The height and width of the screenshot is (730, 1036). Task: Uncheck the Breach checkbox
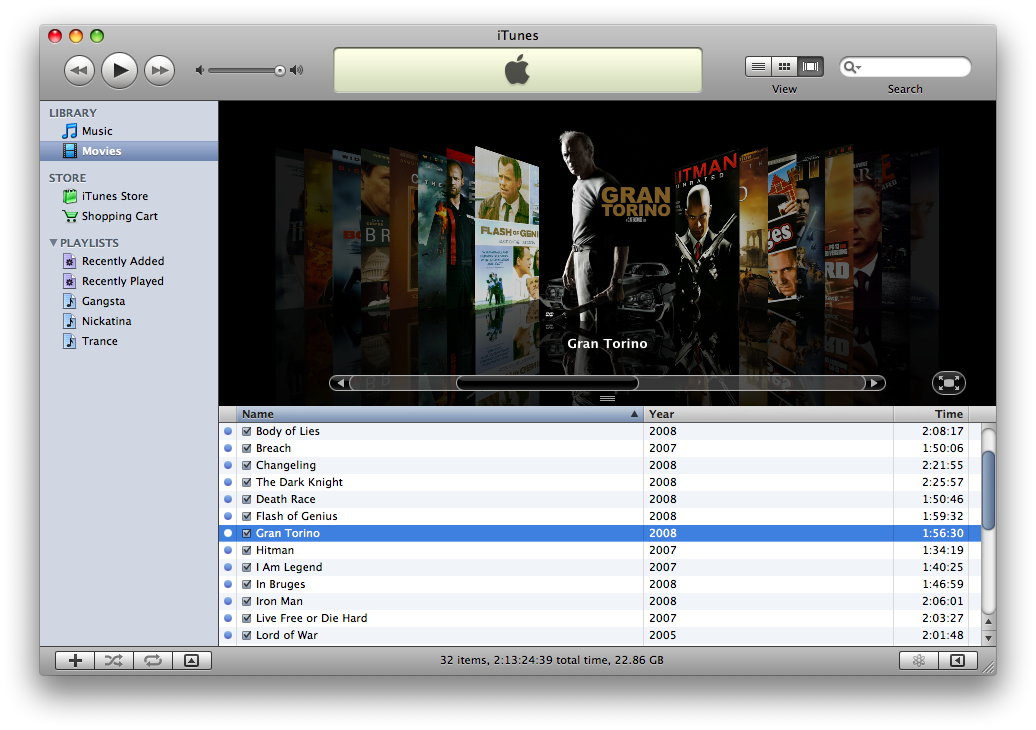[x=246, y=449]
